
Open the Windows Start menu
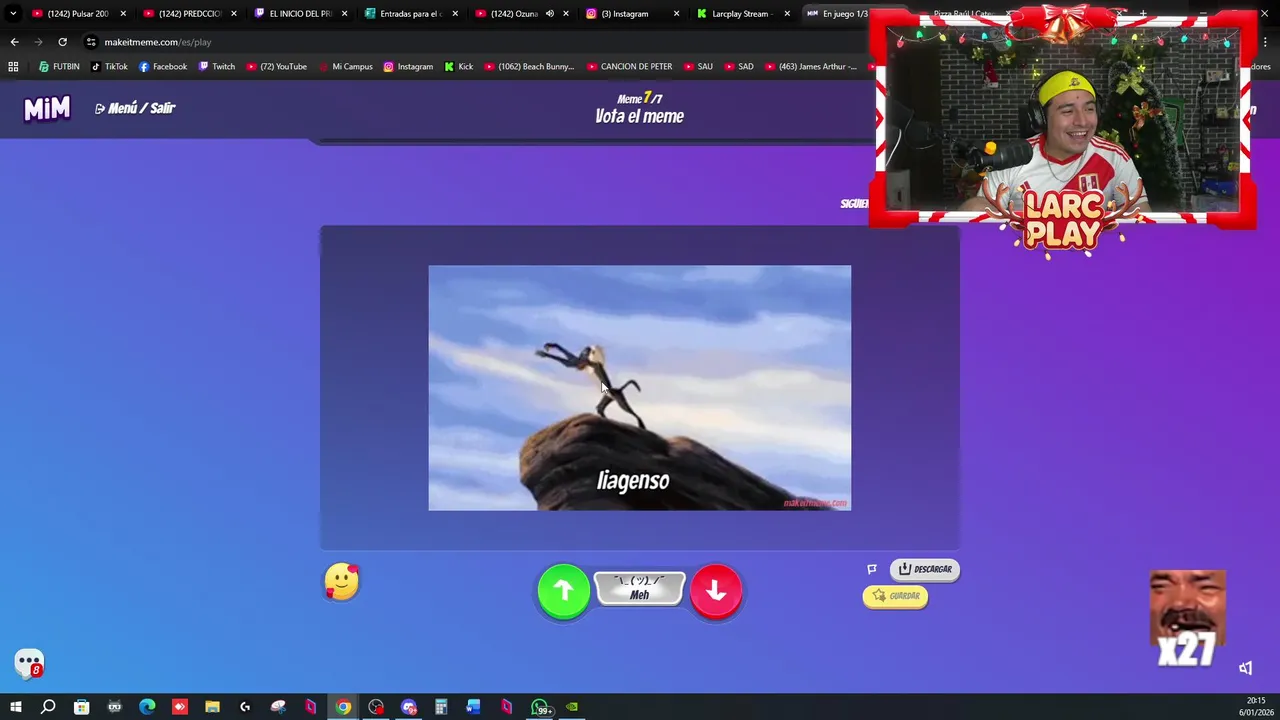tap(15, 707)
